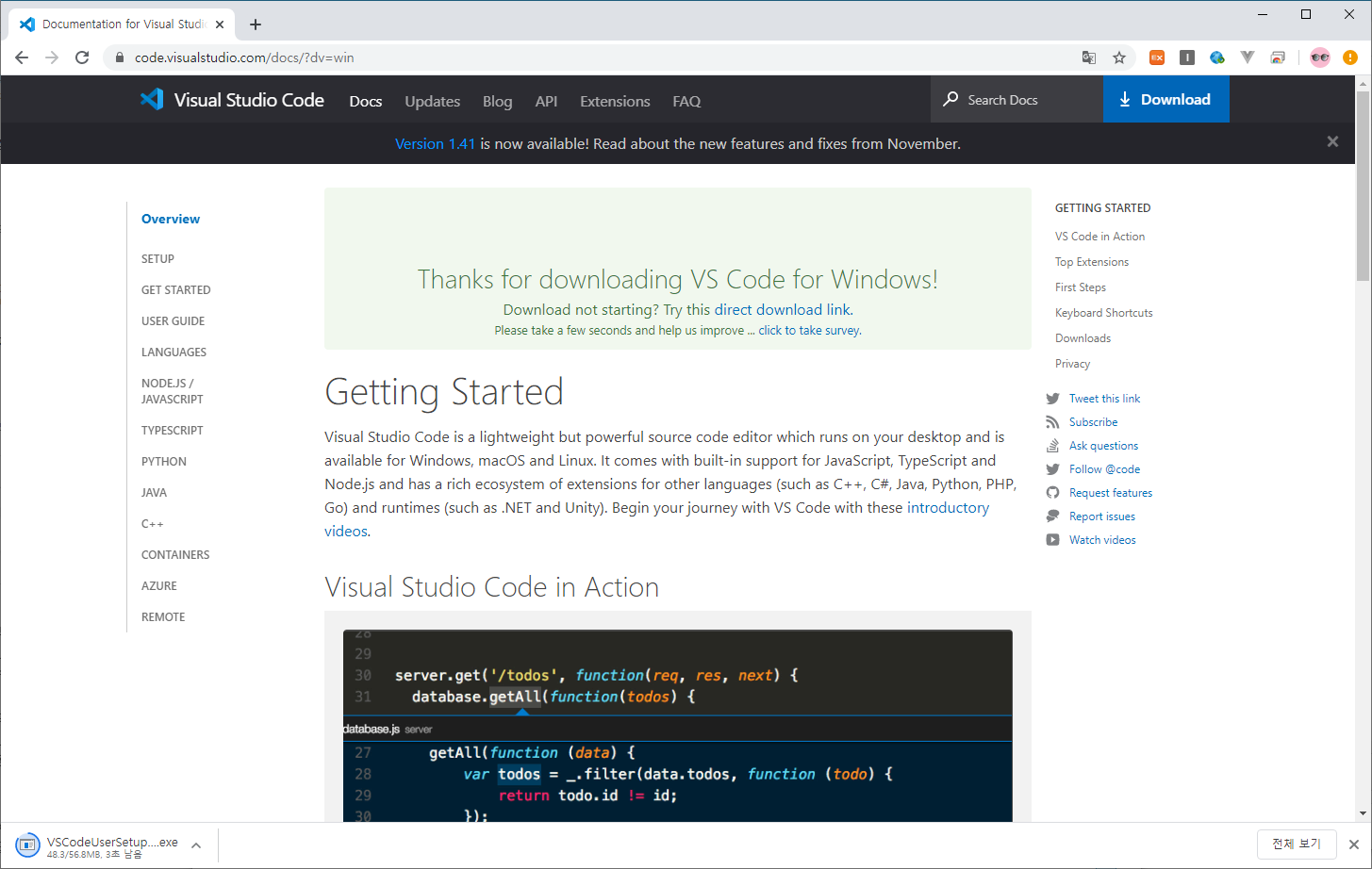Open a new browser tab
Viewport: 1372px width, 869px height.
256,25
